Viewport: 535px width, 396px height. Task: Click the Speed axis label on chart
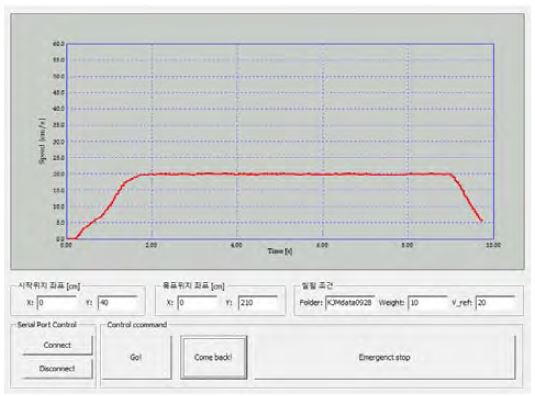coord(43,142)
